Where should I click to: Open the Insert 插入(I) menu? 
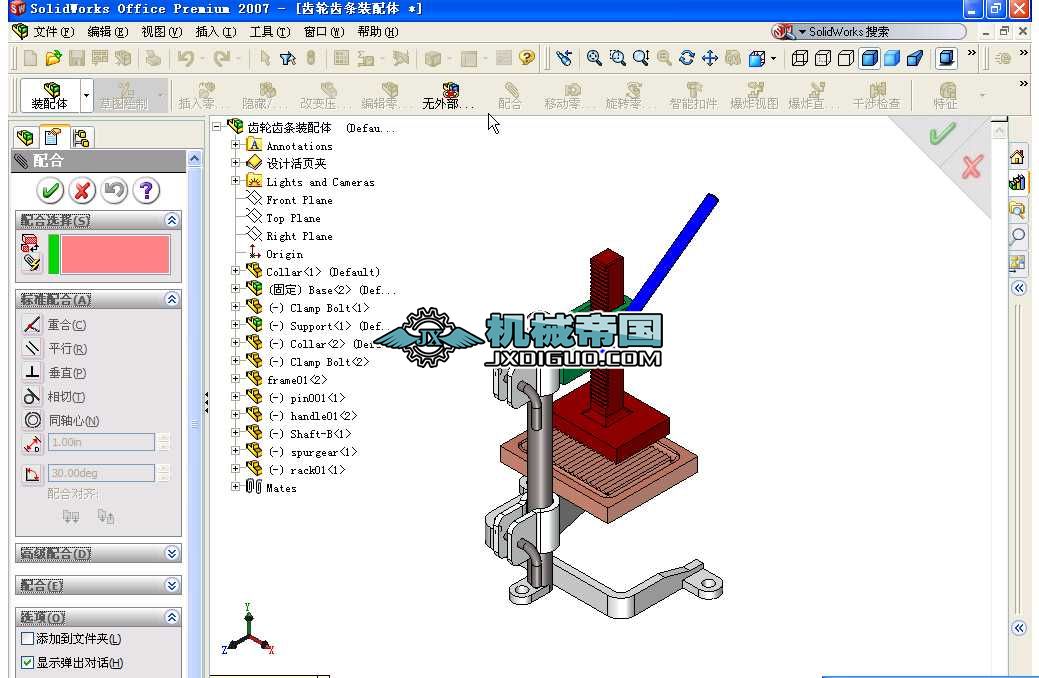(x=216, y=32)
